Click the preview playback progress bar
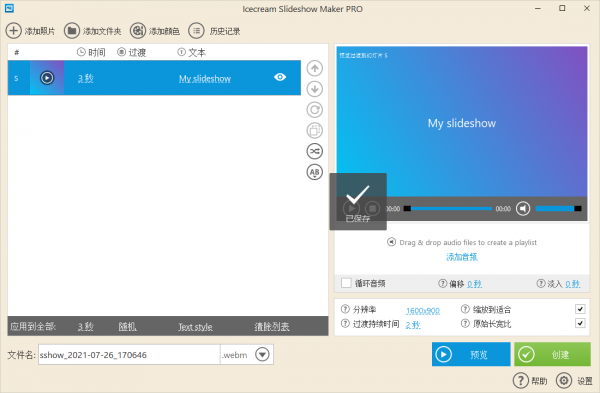Screen dimensions: 600x393 pyautogui.click(x=448, y=209)
